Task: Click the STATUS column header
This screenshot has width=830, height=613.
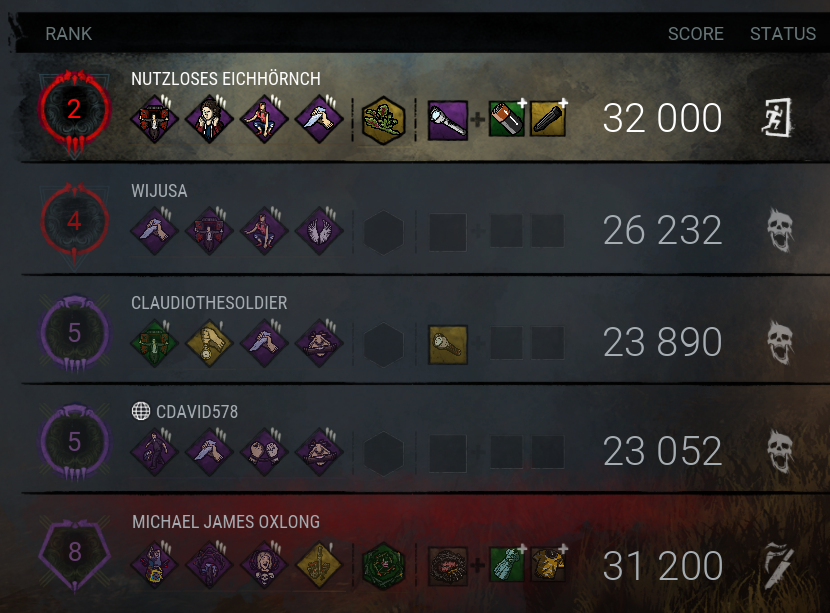Action: [x=783, y=34]
